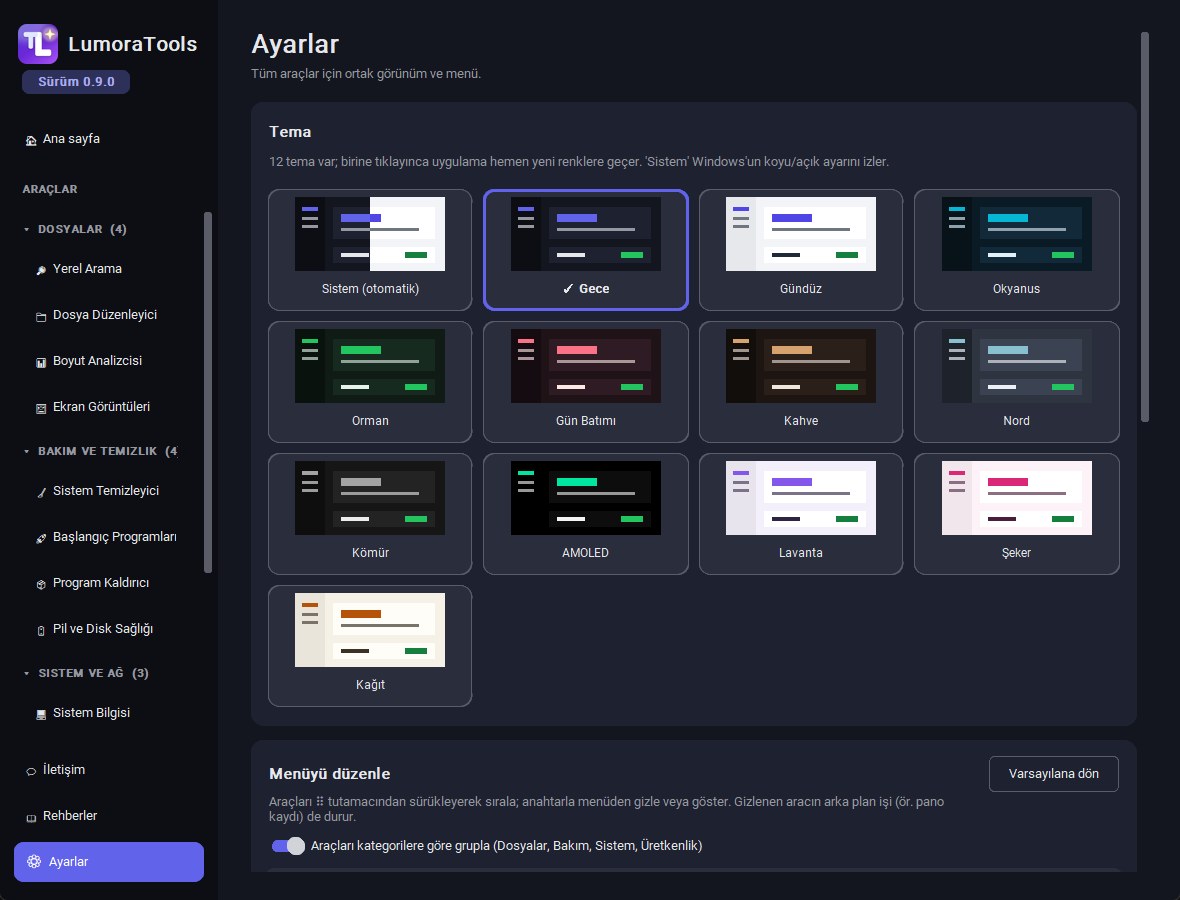
Task: Click the package icon for Program Kaldırıcı
Action: [41, 584]
